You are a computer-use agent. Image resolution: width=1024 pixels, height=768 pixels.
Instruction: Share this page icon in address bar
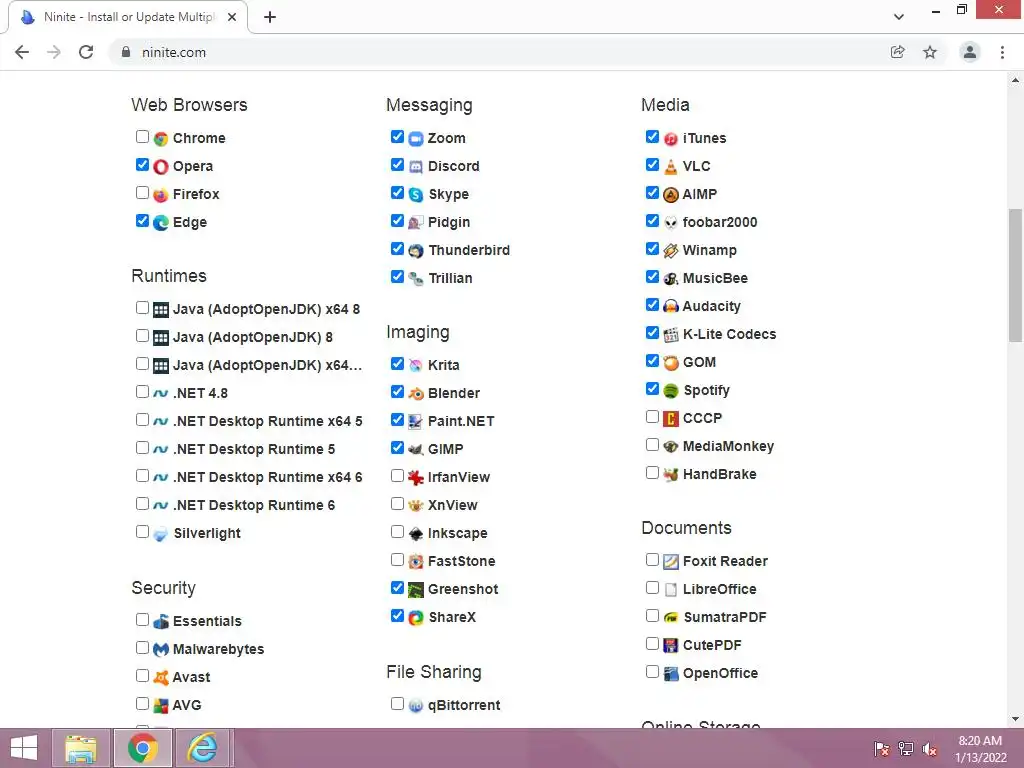click(x=898, y=52)
